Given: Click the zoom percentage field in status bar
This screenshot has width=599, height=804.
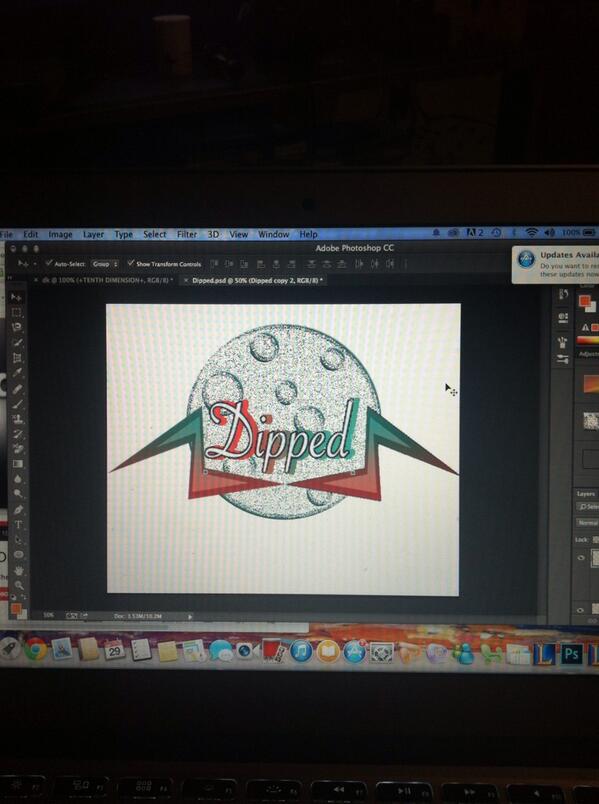Looking at the screenshot, I should tap(48, 615).
